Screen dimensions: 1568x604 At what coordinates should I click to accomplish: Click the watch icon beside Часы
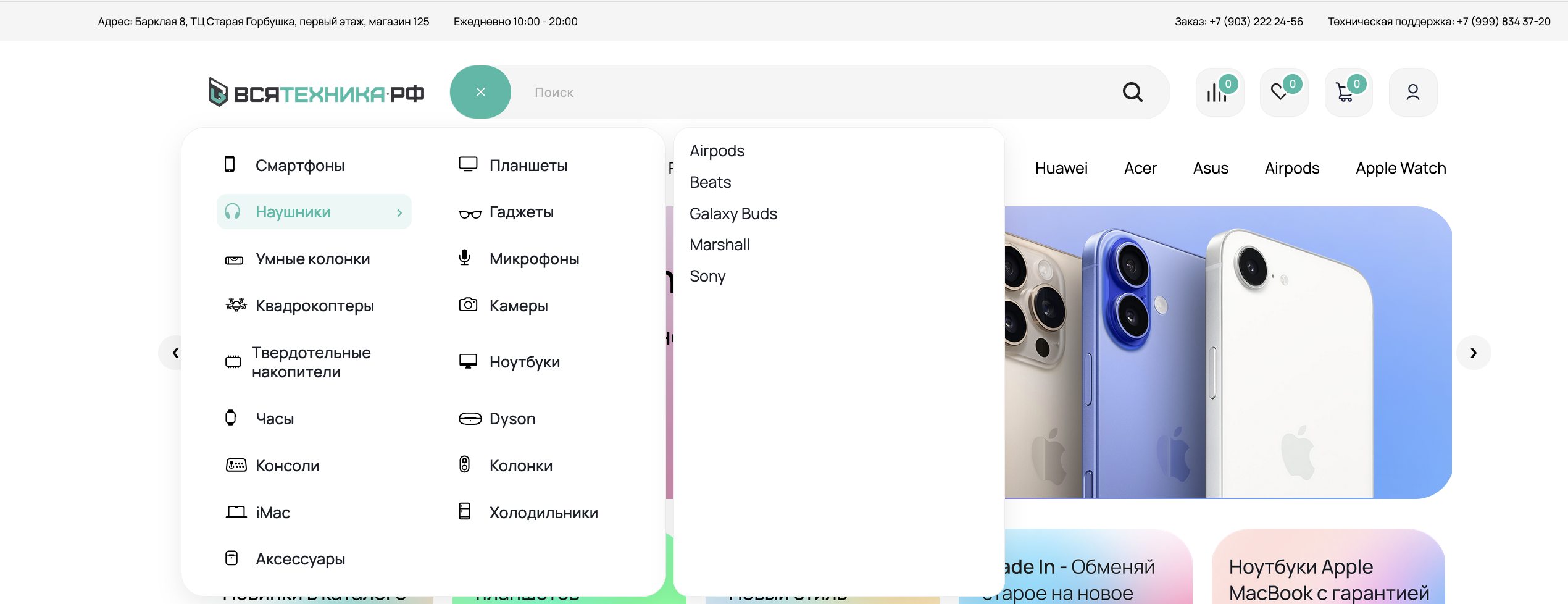click(231, 417)
